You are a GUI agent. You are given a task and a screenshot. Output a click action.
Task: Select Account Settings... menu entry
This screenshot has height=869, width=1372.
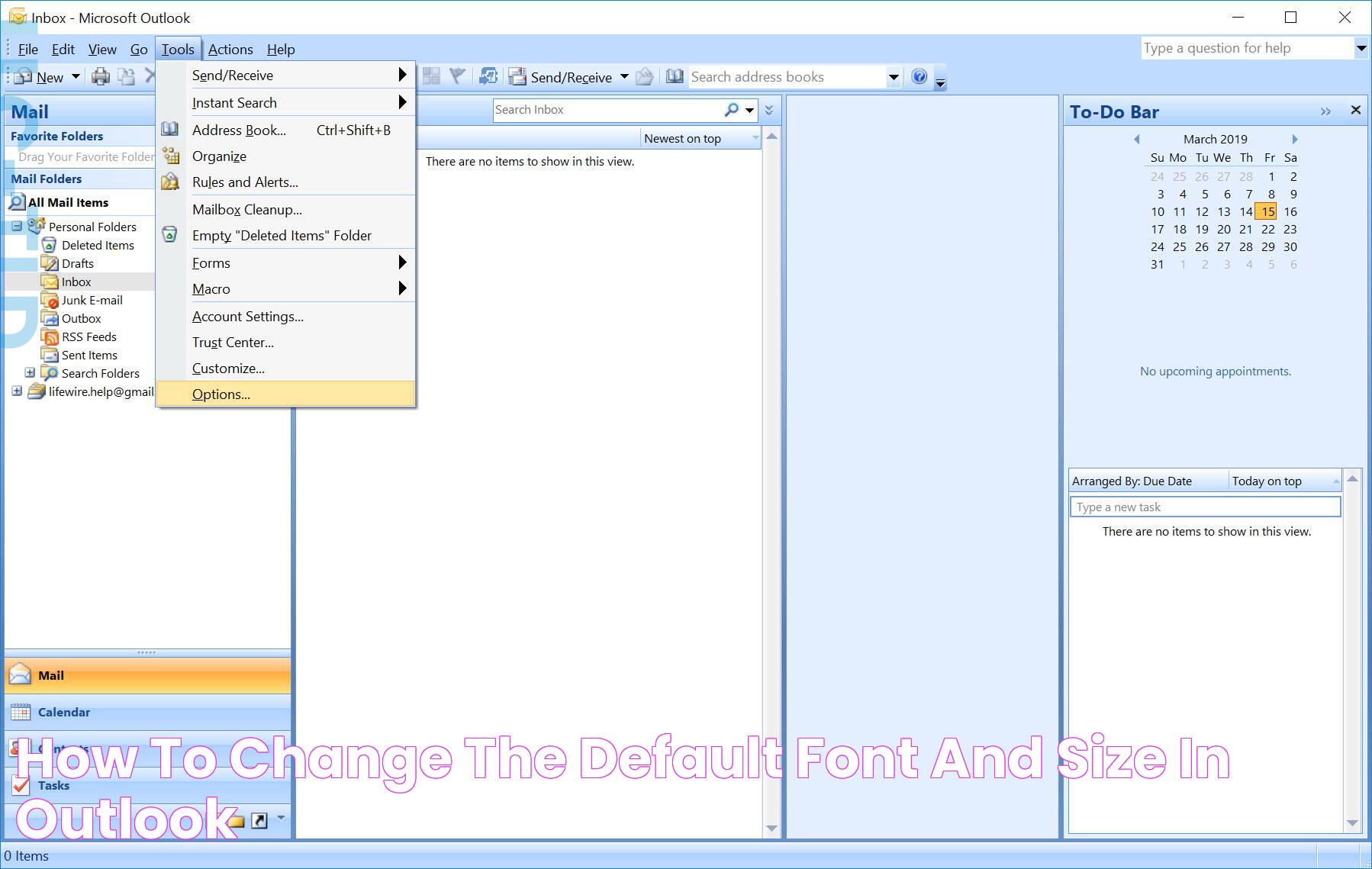point(285,317)
